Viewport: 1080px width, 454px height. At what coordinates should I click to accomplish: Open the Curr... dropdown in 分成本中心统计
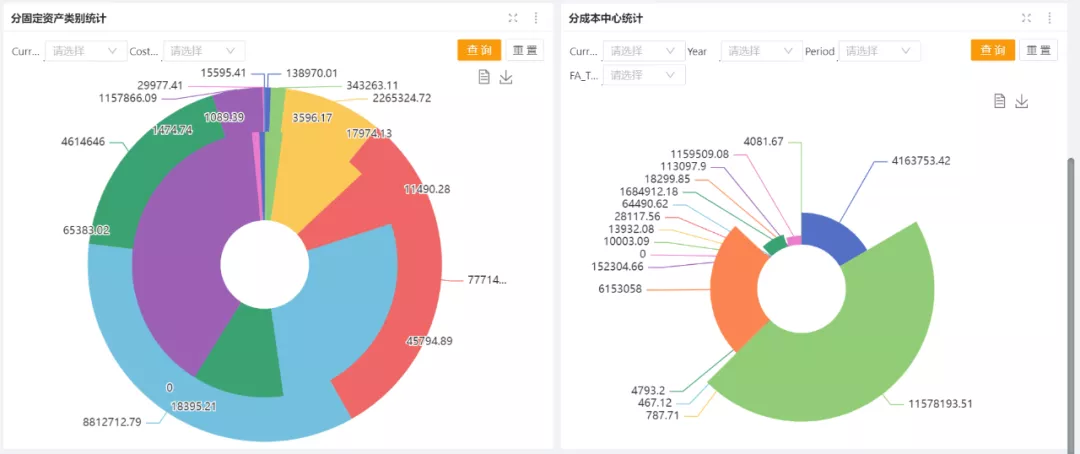tap(644, 51)
